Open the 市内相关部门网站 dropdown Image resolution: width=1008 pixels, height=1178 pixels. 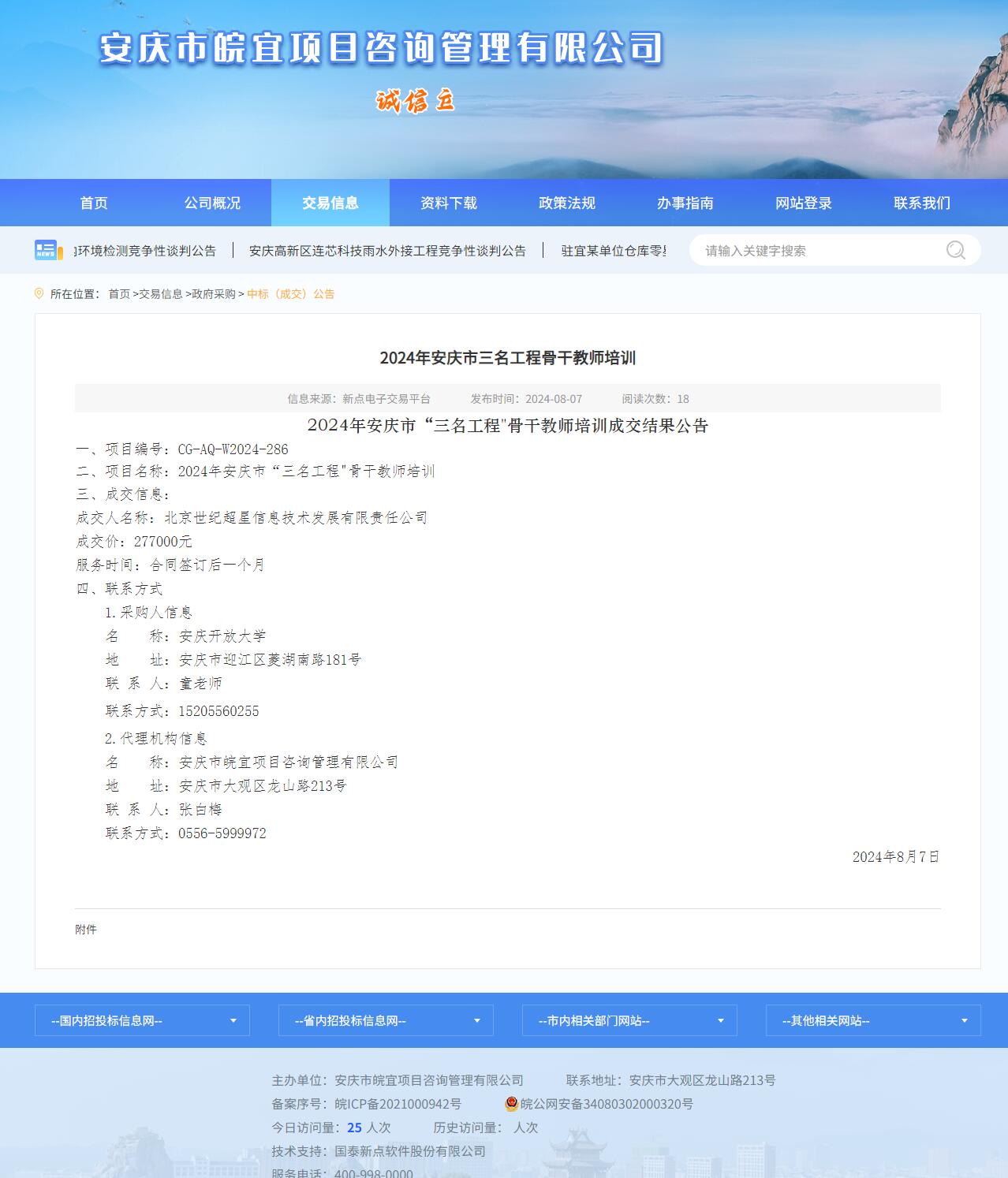(x=629, y=1020)
